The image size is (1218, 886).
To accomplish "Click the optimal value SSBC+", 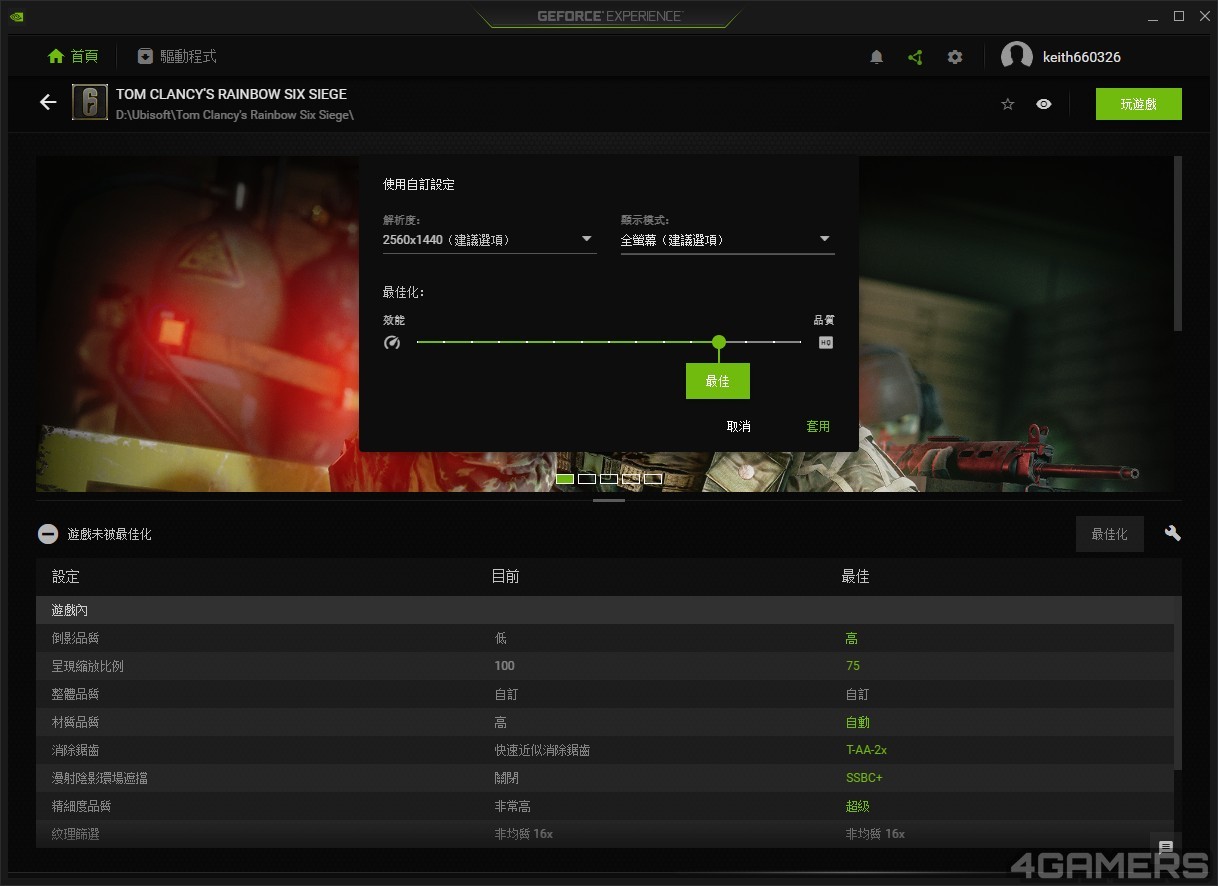I will click(x=864, y=778).
